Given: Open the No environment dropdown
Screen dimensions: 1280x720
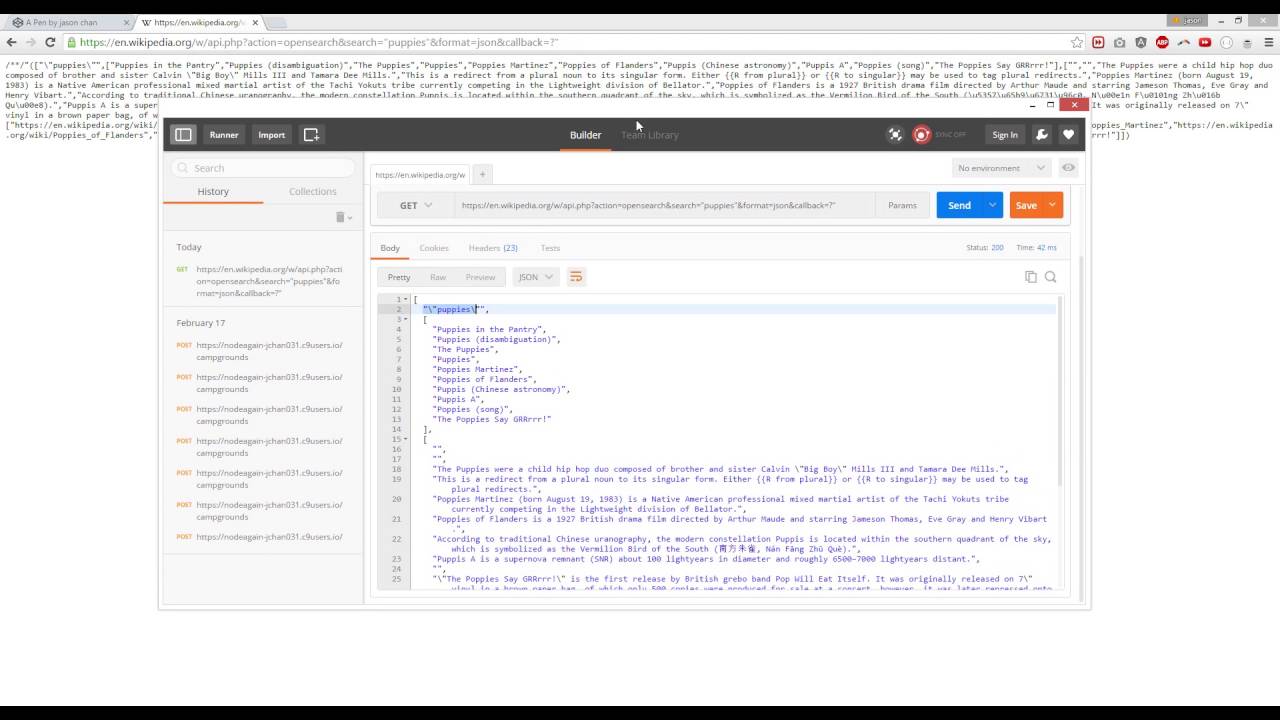Looking at the screenshot, I should point(1001,168).
